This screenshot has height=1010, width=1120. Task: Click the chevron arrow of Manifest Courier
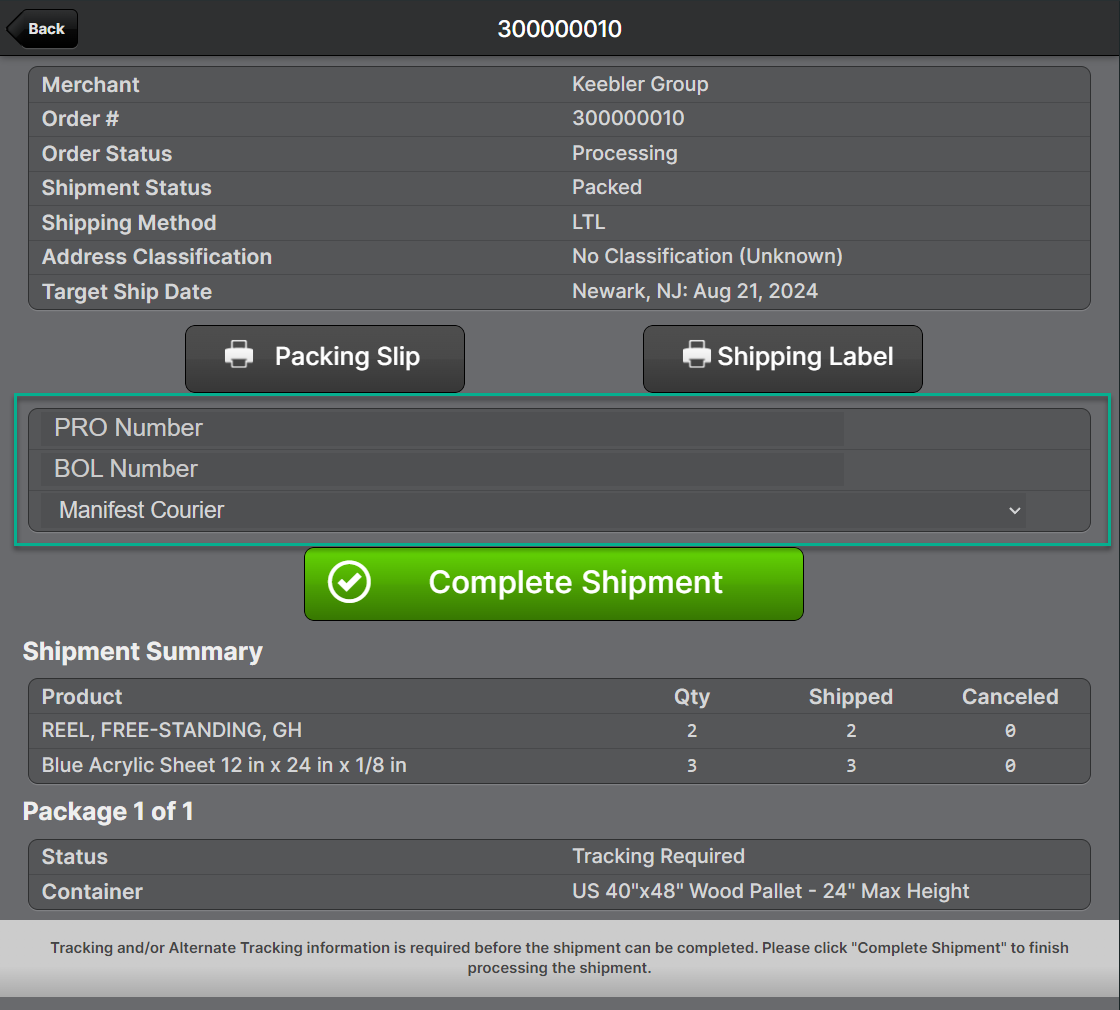(1014, 511)
